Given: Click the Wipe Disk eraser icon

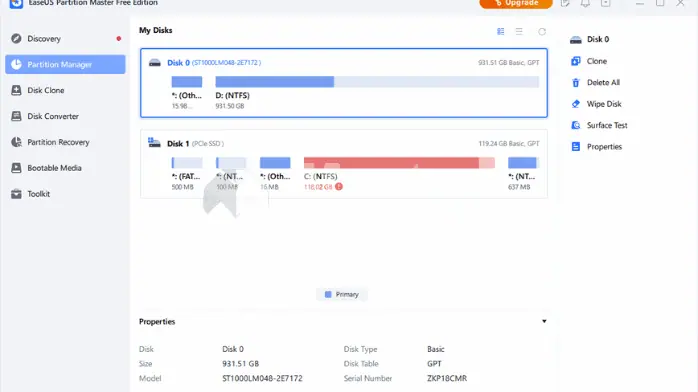Looking at the screenshot, I should (x=576, y=104).
